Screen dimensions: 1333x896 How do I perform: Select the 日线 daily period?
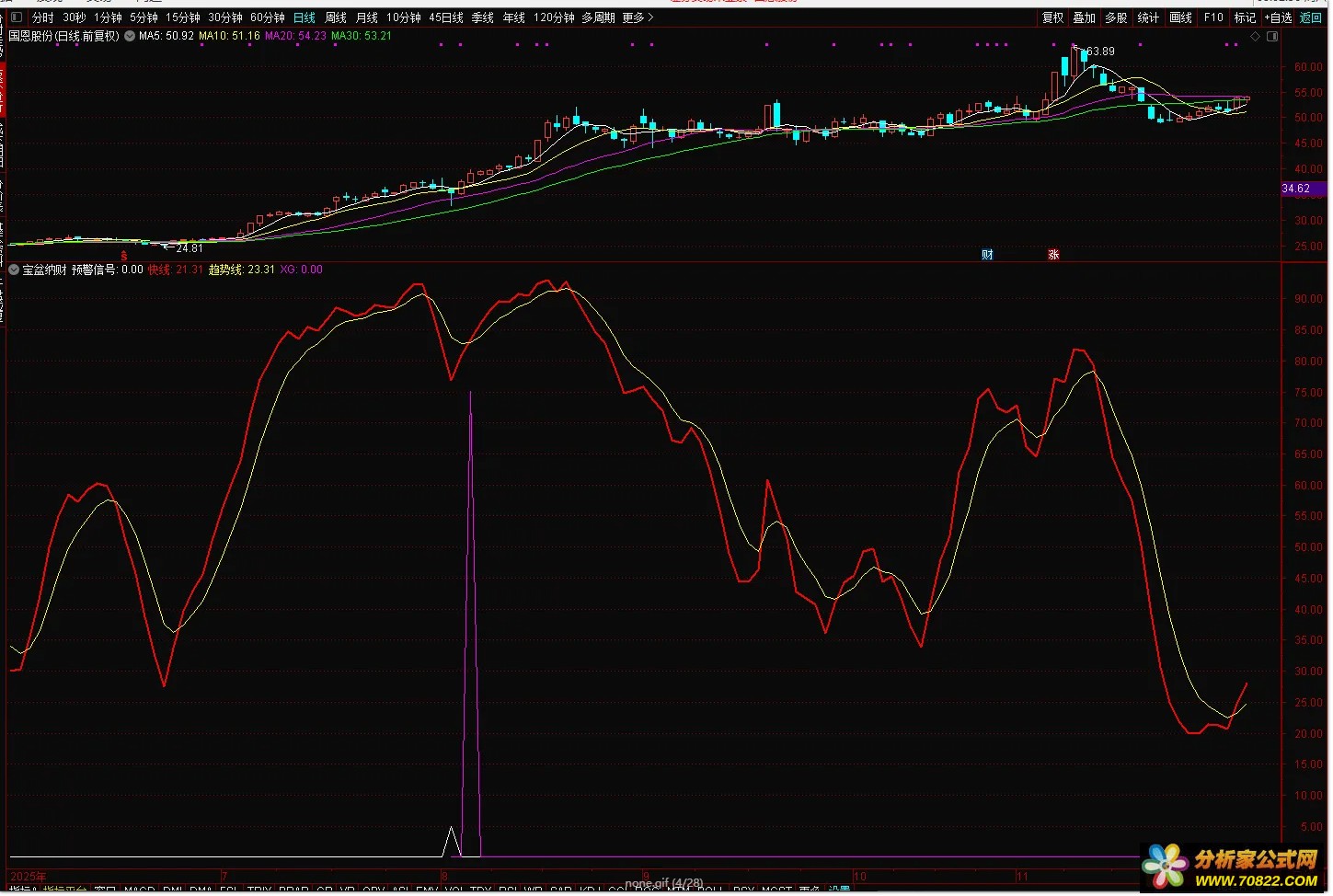[305, 17]
